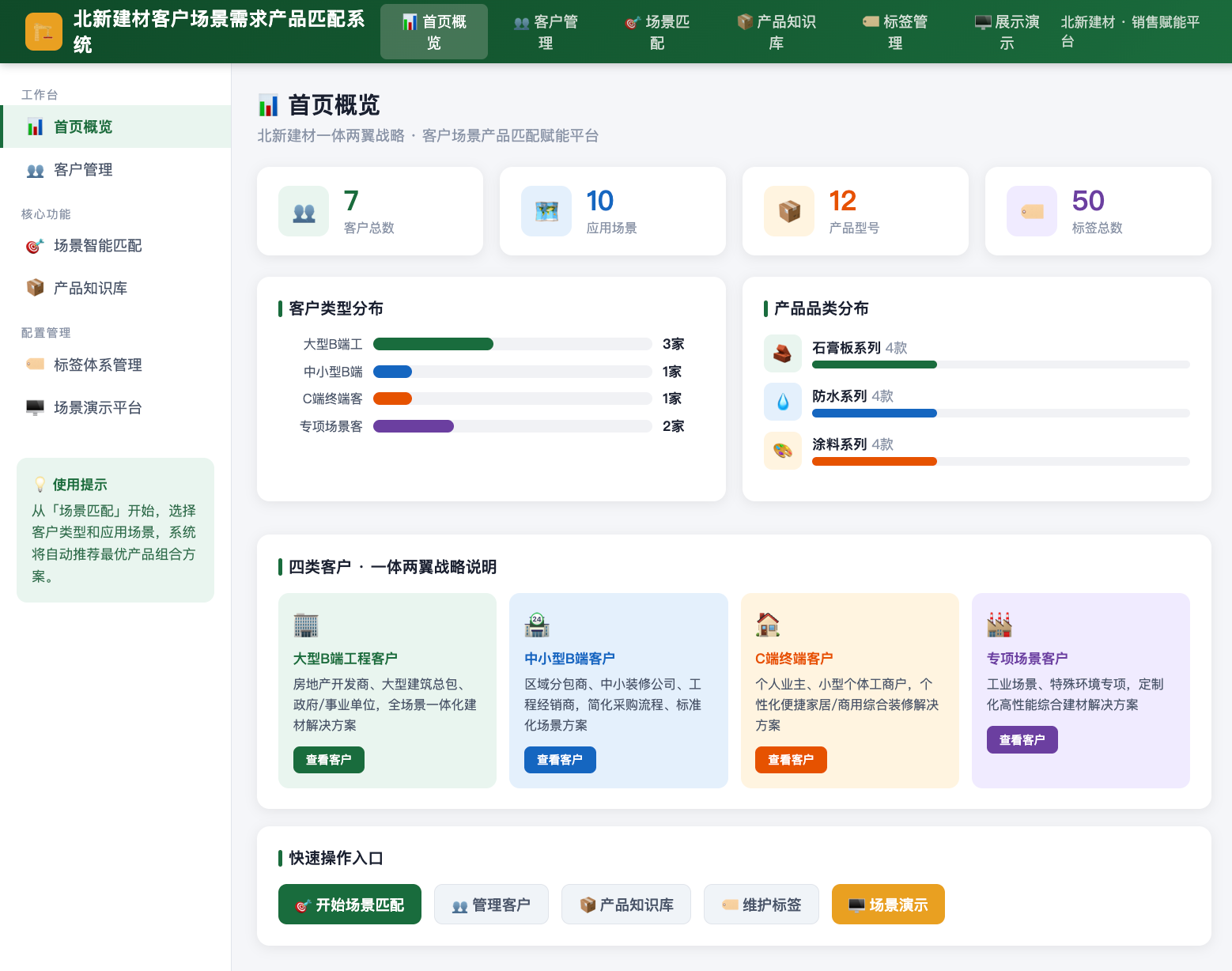This screenshot has width=1232, height=971.
Task: Click the 客户类型分布 section heading
Action: pos(336,308)
